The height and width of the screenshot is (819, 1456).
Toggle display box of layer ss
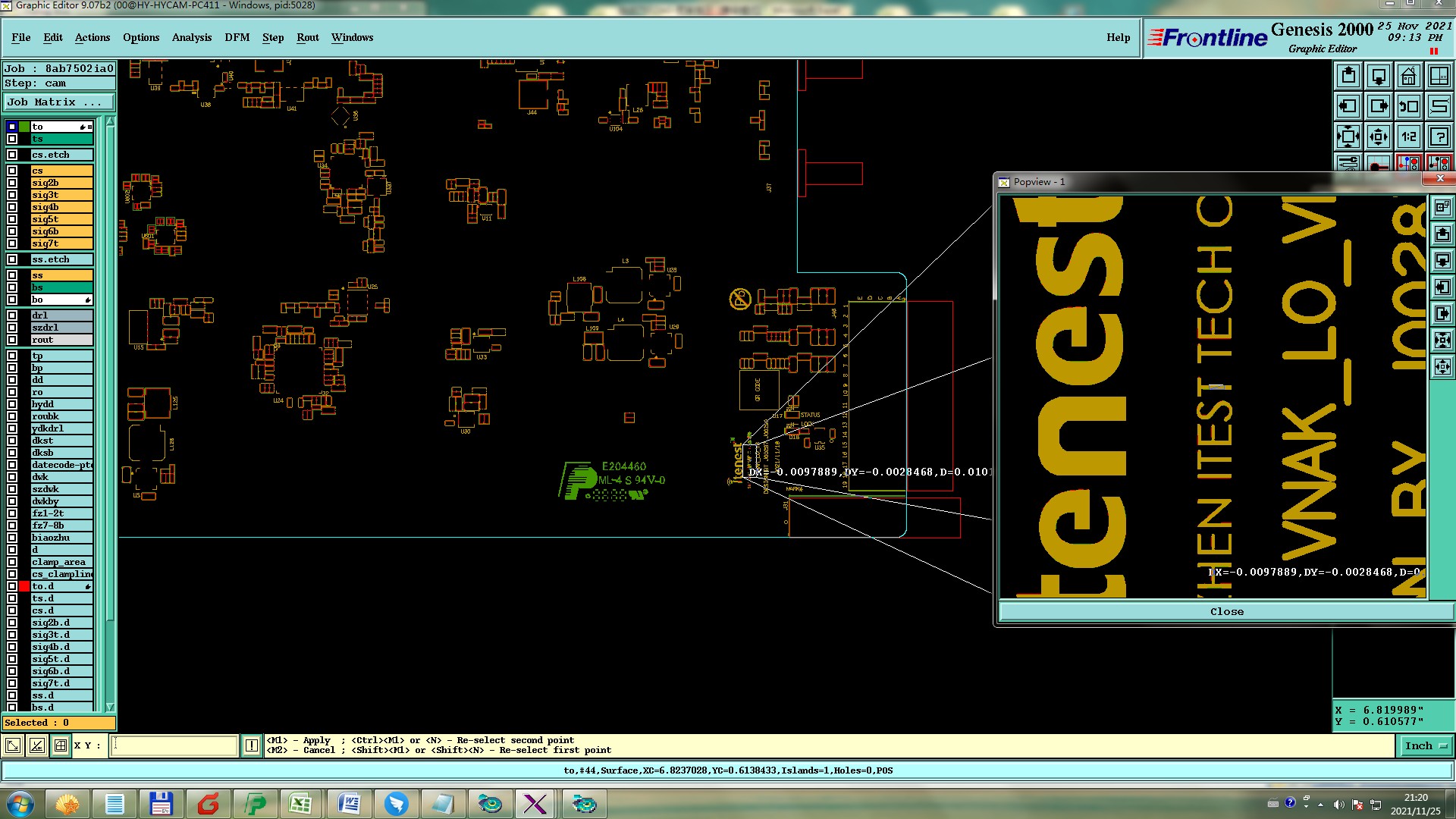pyautogui.click(x=12, y=275)
